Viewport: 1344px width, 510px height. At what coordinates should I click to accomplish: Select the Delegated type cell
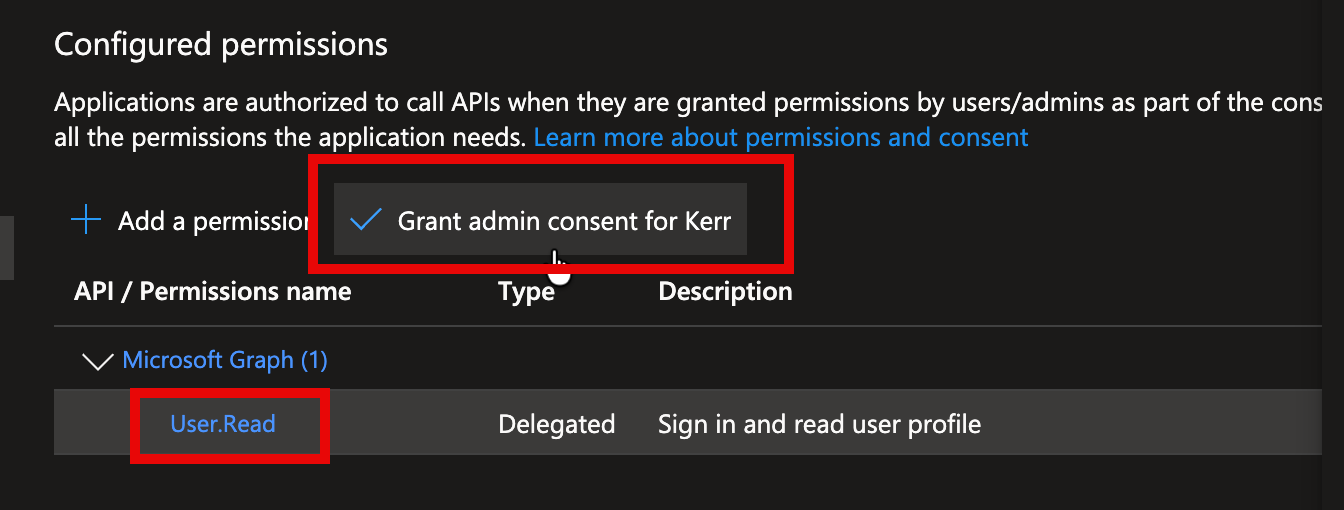tap(556, 424)
